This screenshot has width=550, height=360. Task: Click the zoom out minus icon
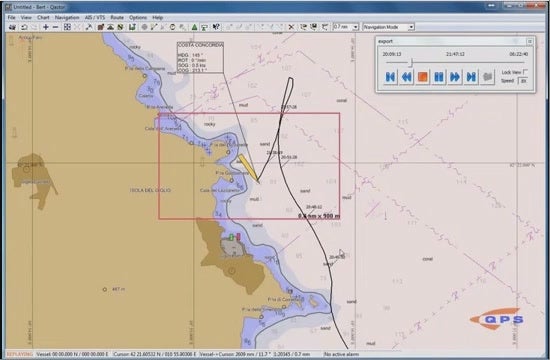pos(55,27)
